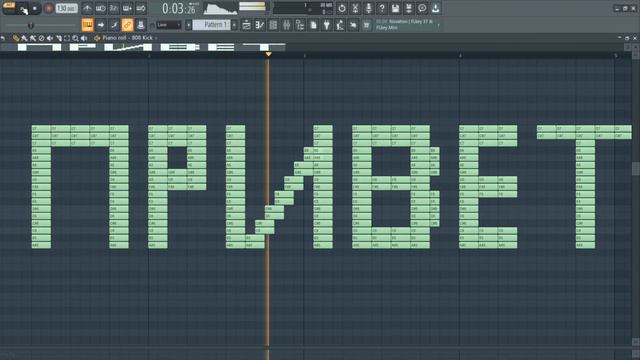The width and height of the screenshot is (640, 360).
Task: Click the 'Piano roll - 808 Kick' title
Action: pos(127,38)
